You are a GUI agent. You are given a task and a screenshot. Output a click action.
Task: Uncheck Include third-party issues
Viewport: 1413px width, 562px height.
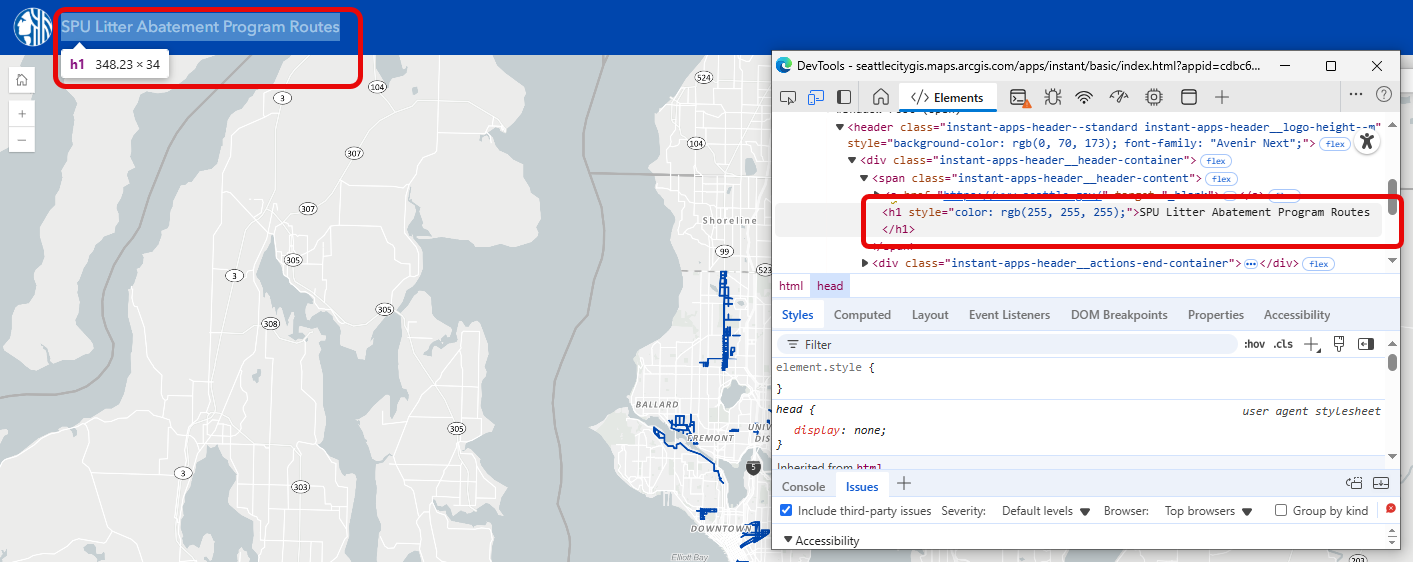(786, 511)
